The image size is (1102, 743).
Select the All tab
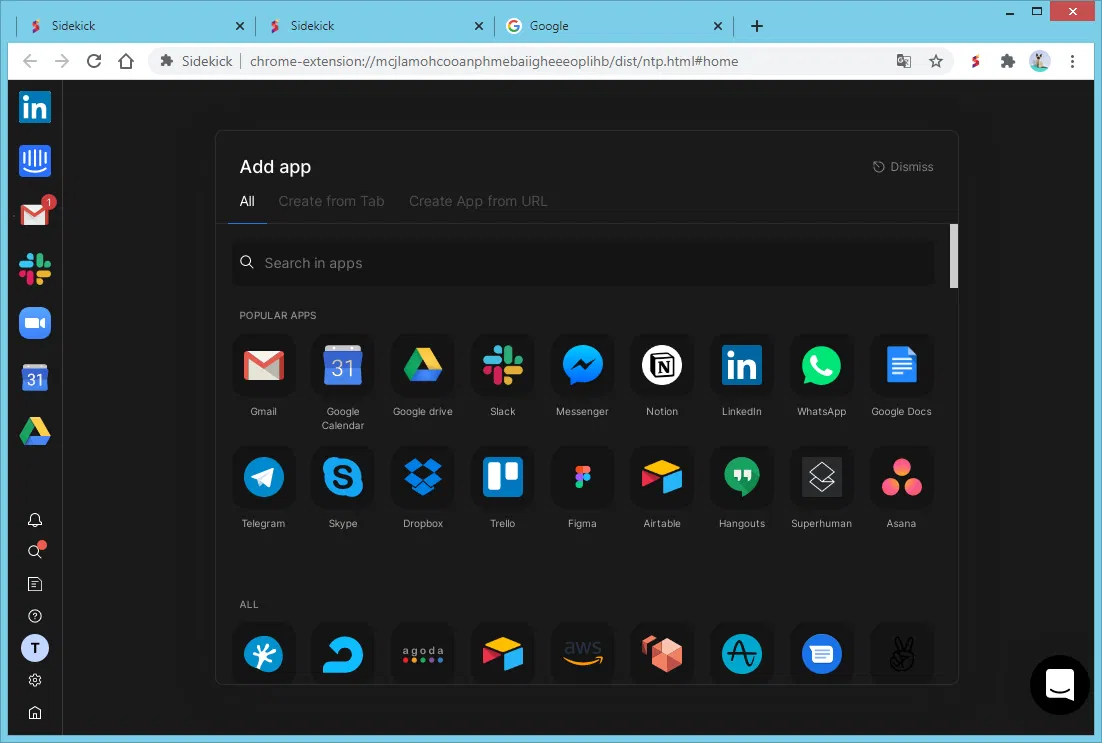point(247,201)
